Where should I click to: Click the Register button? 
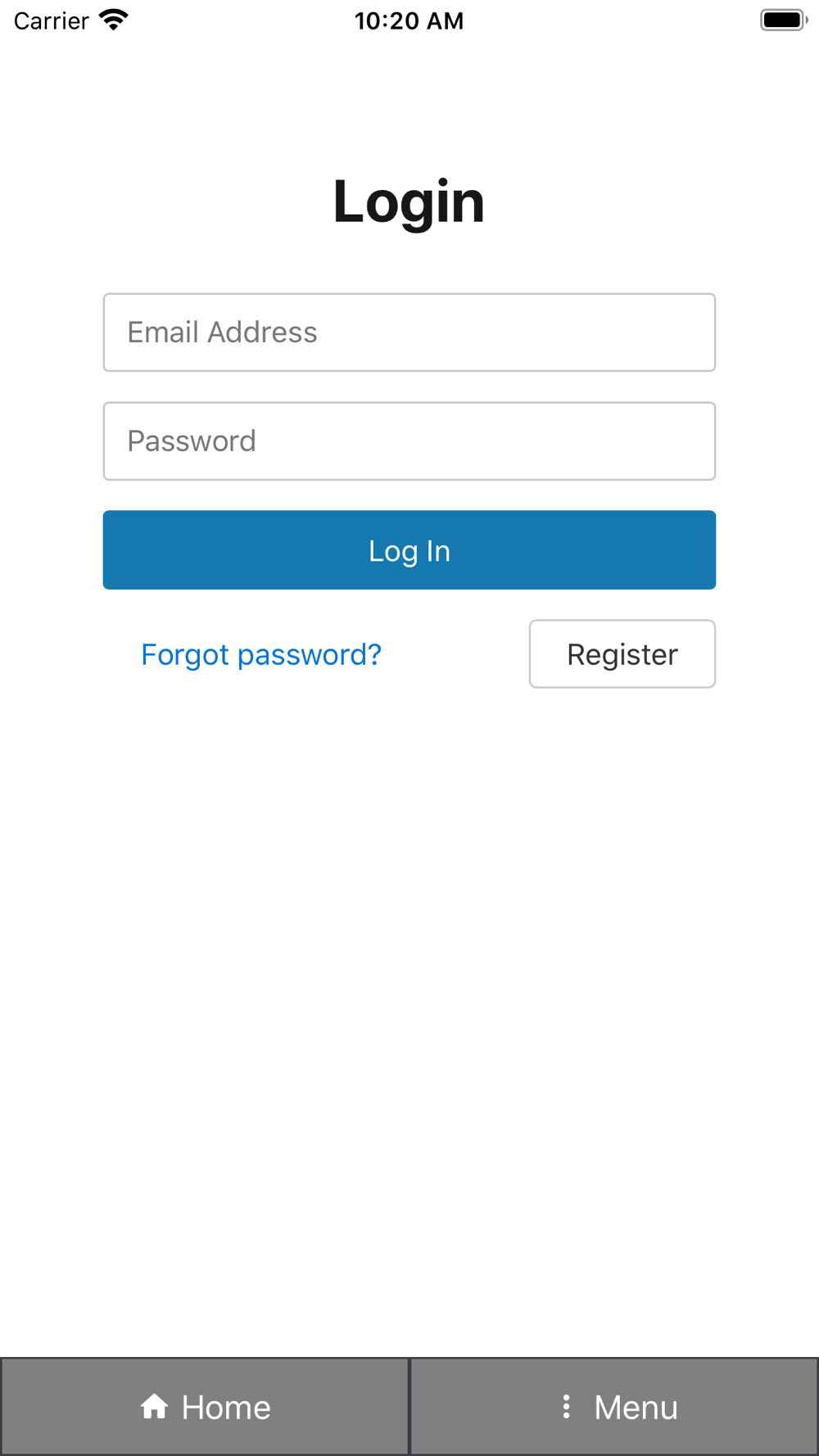[622, 653]
